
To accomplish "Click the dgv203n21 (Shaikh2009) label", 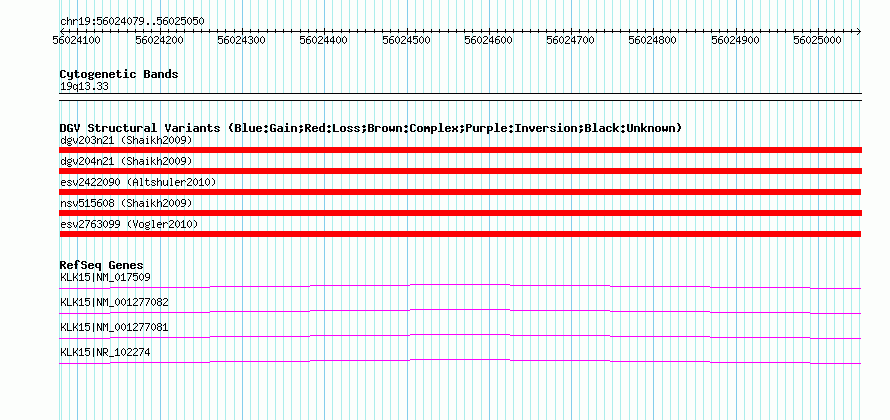I will (x=127, y=140).
